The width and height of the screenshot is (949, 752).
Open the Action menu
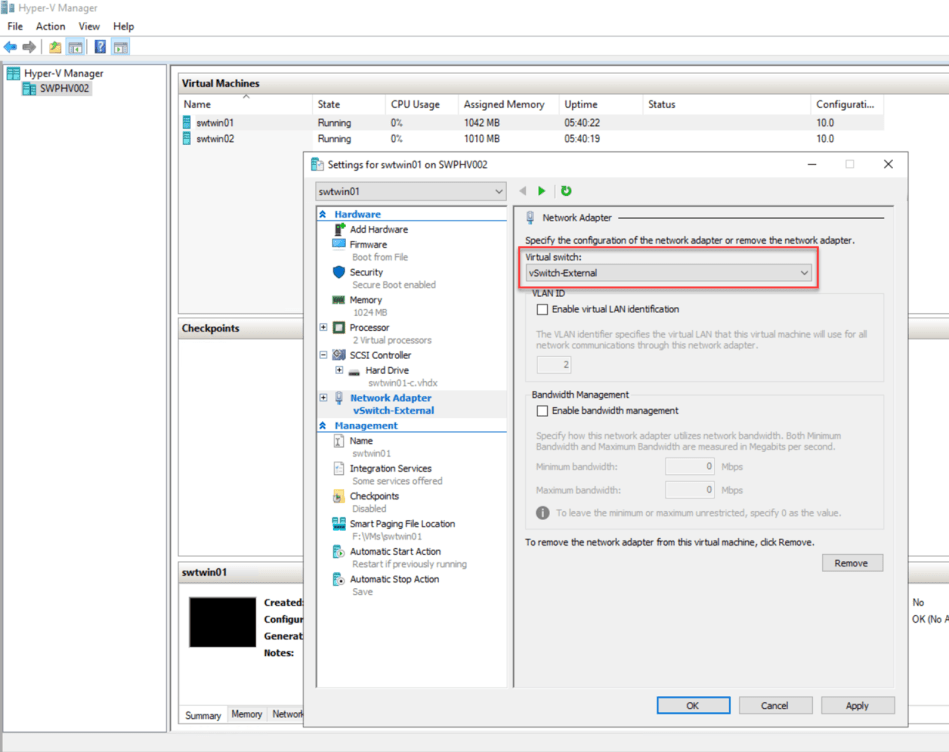pos(50,26)
